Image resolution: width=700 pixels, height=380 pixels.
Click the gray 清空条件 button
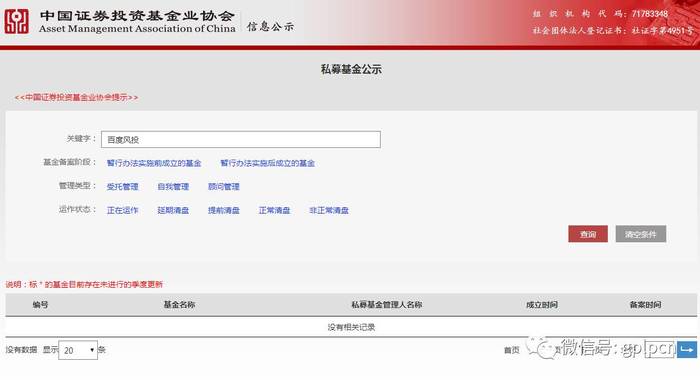click(641, 234)
